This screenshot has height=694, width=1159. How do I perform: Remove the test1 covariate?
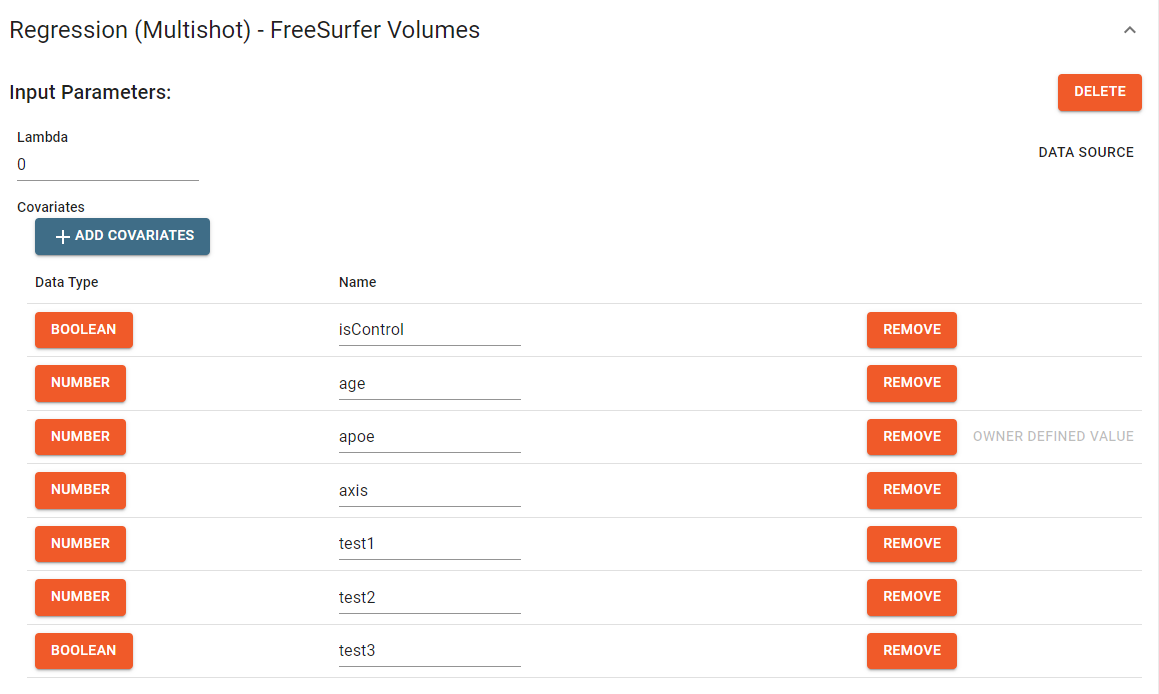(x=911, y=544)
